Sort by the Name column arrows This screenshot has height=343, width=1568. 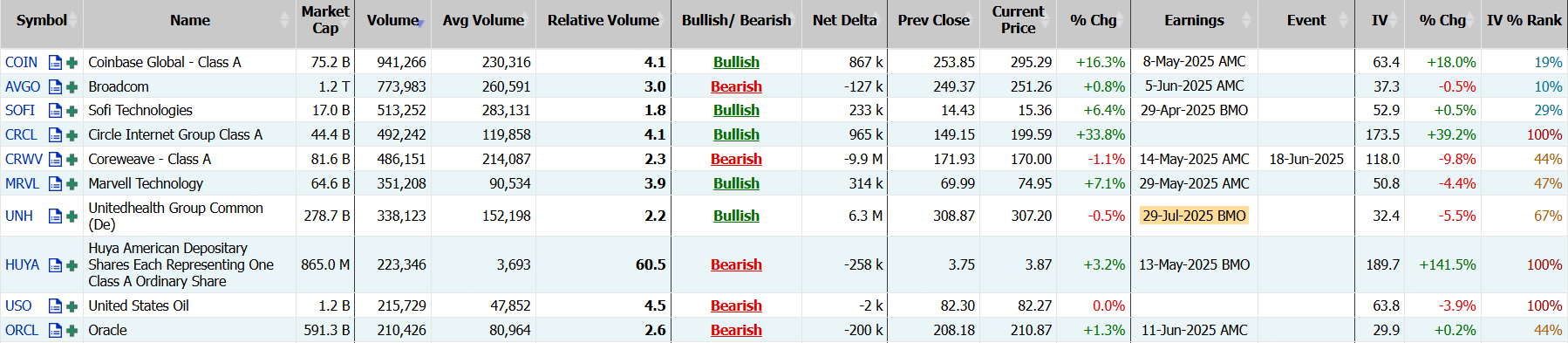[x=284, y=20]
